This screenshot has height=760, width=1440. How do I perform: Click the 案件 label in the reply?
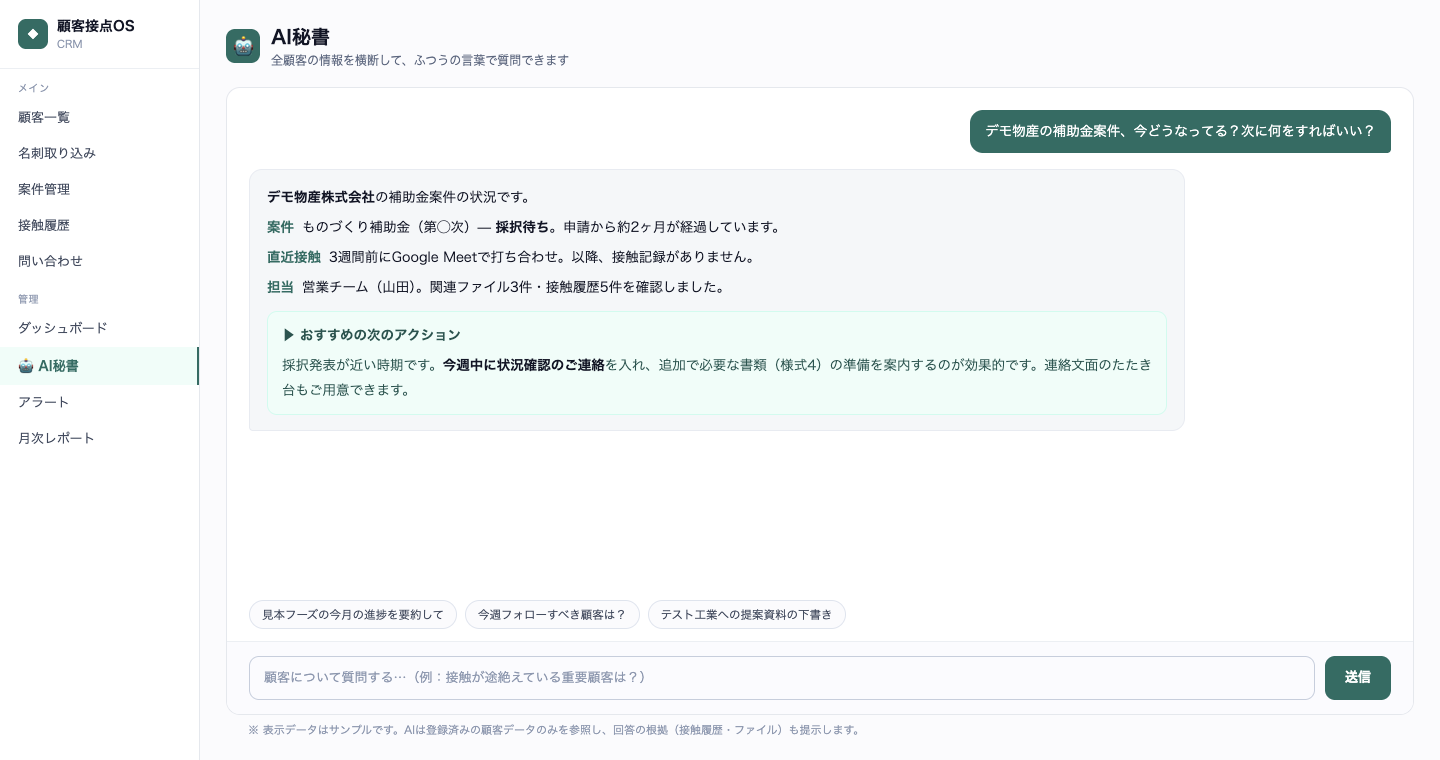[280, 227]
